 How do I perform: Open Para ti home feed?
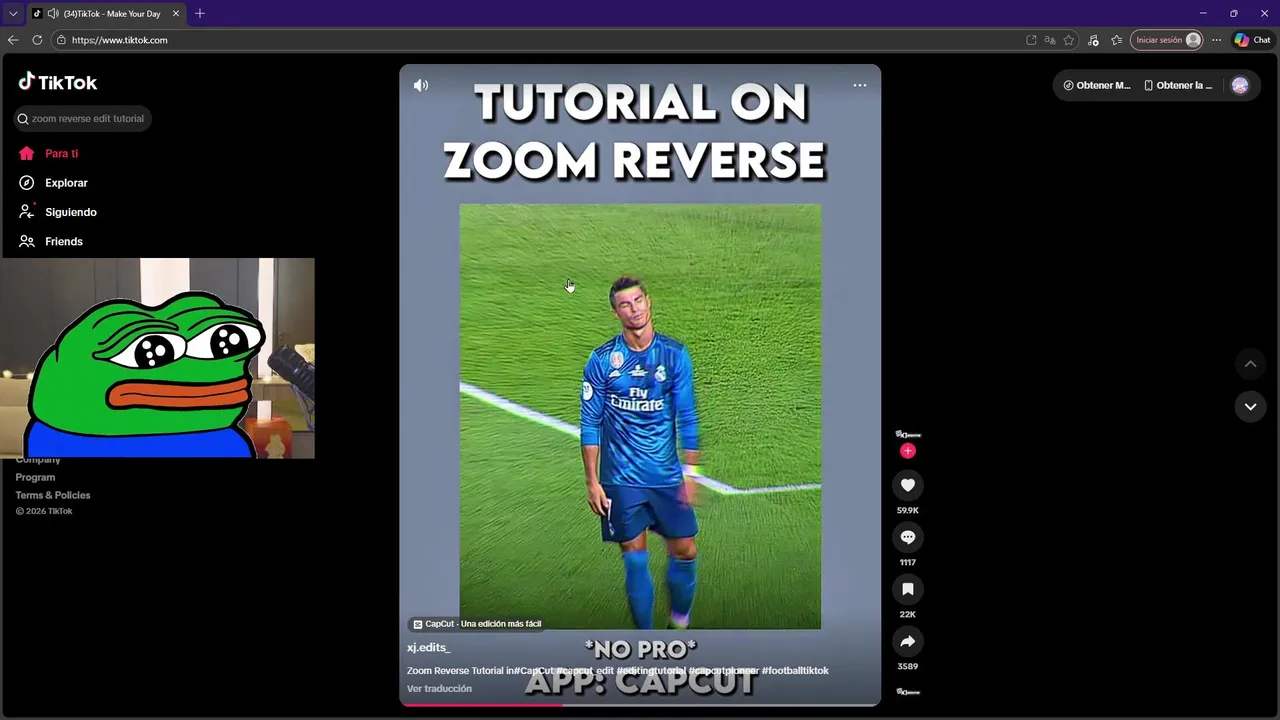tap(48, 153)
